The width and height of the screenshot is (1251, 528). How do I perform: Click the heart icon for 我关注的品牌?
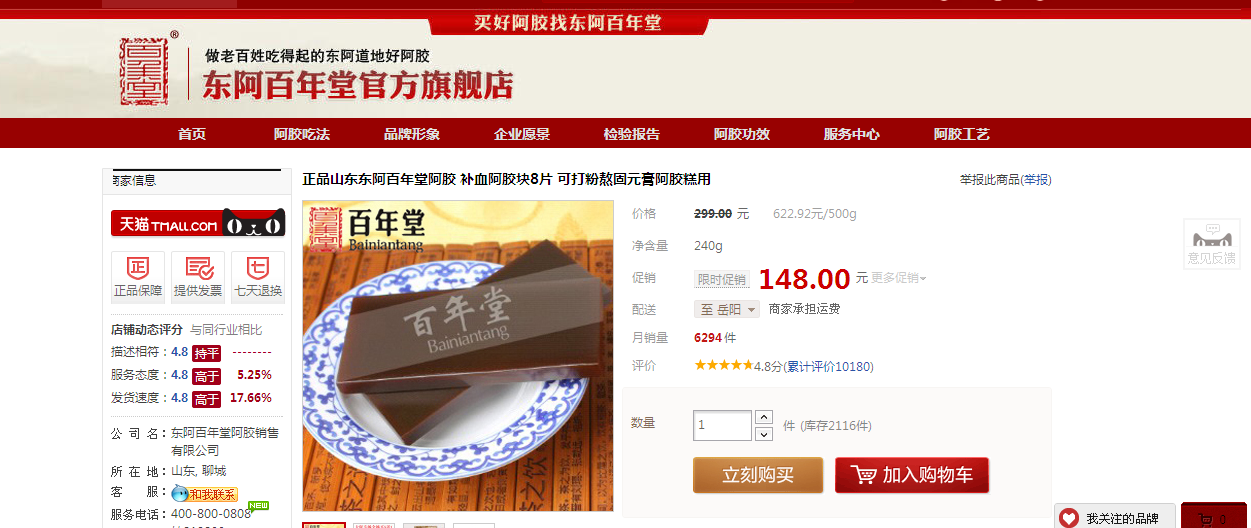point(1069,518)
